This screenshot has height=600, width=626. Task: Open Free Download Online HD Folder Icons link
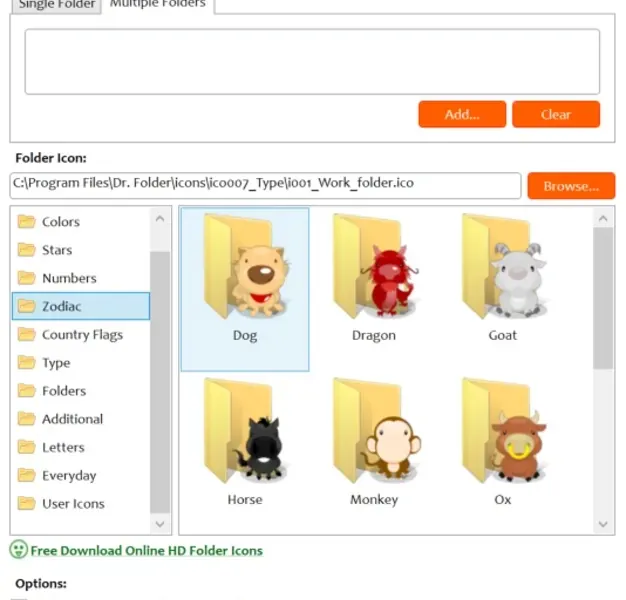coord(147,551)
